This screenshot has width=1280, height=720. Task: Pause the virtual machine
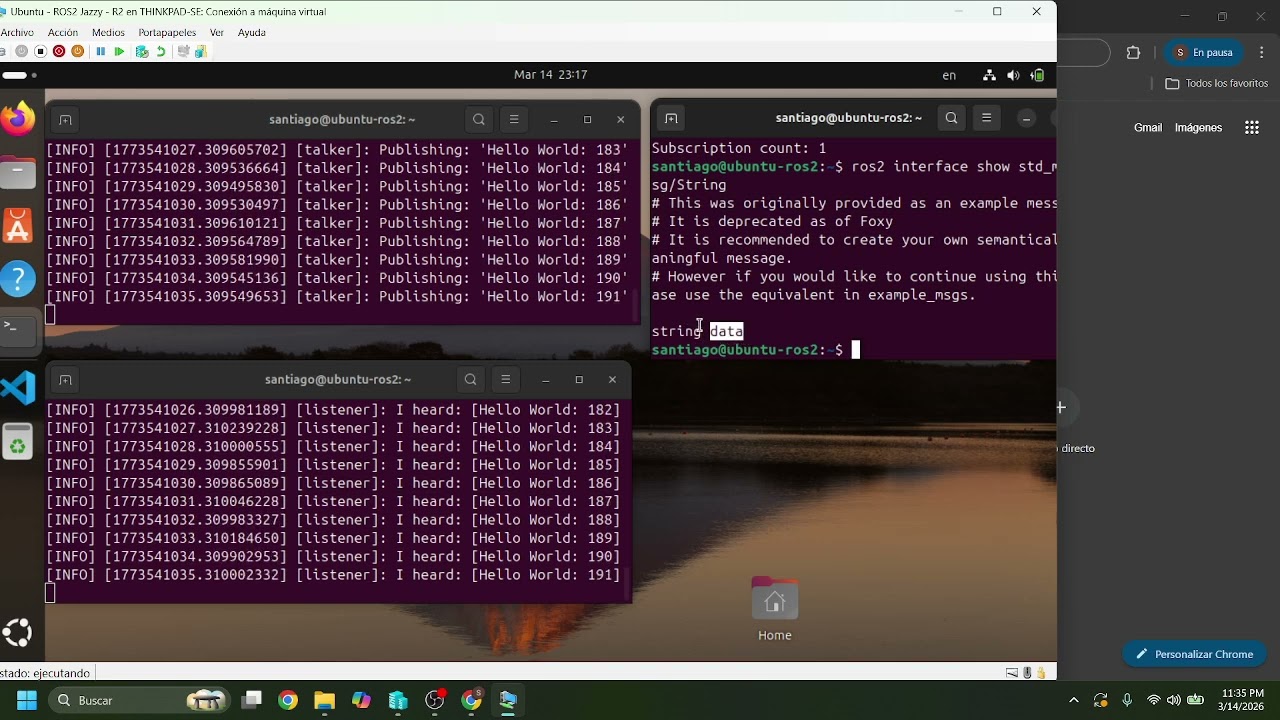coord(101,51)
